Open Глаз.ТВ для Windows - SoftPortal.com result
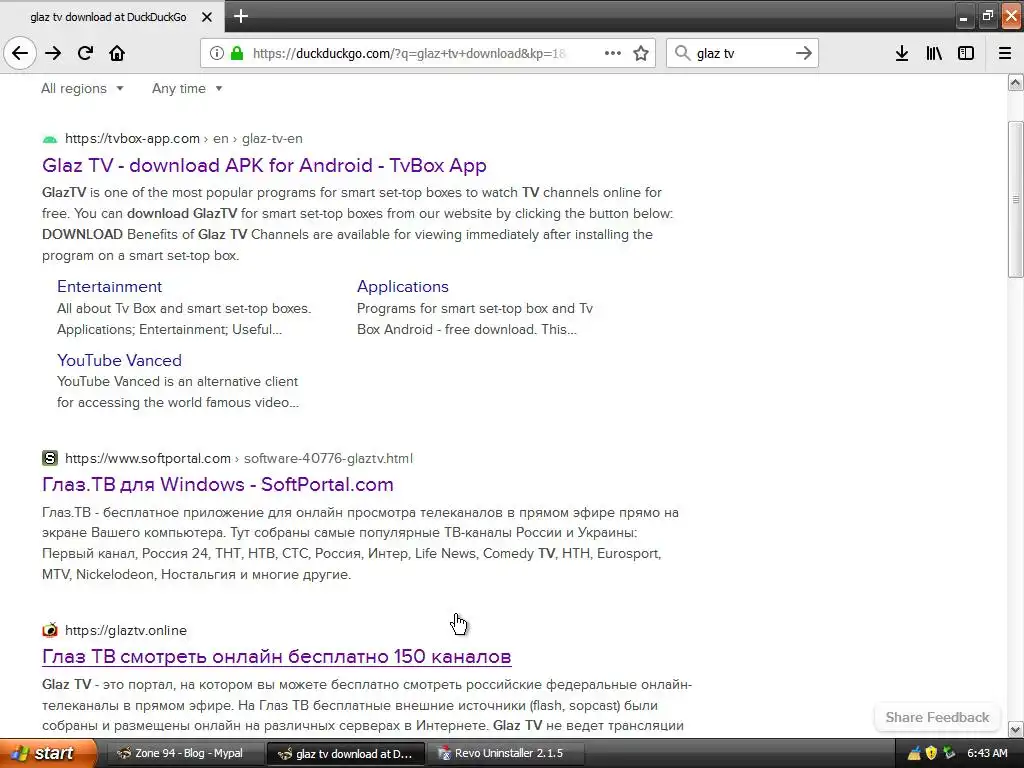 click(x=217, y=484)
